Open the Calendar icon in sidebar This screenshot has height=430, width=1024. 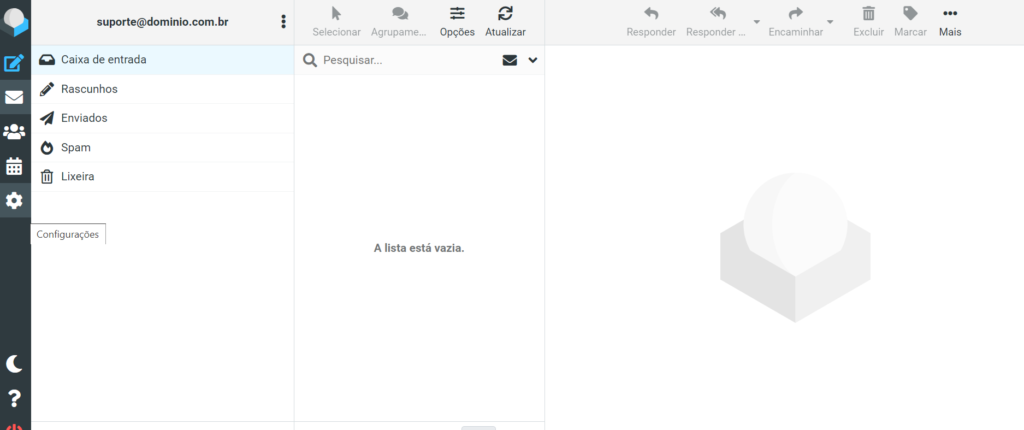14,166
